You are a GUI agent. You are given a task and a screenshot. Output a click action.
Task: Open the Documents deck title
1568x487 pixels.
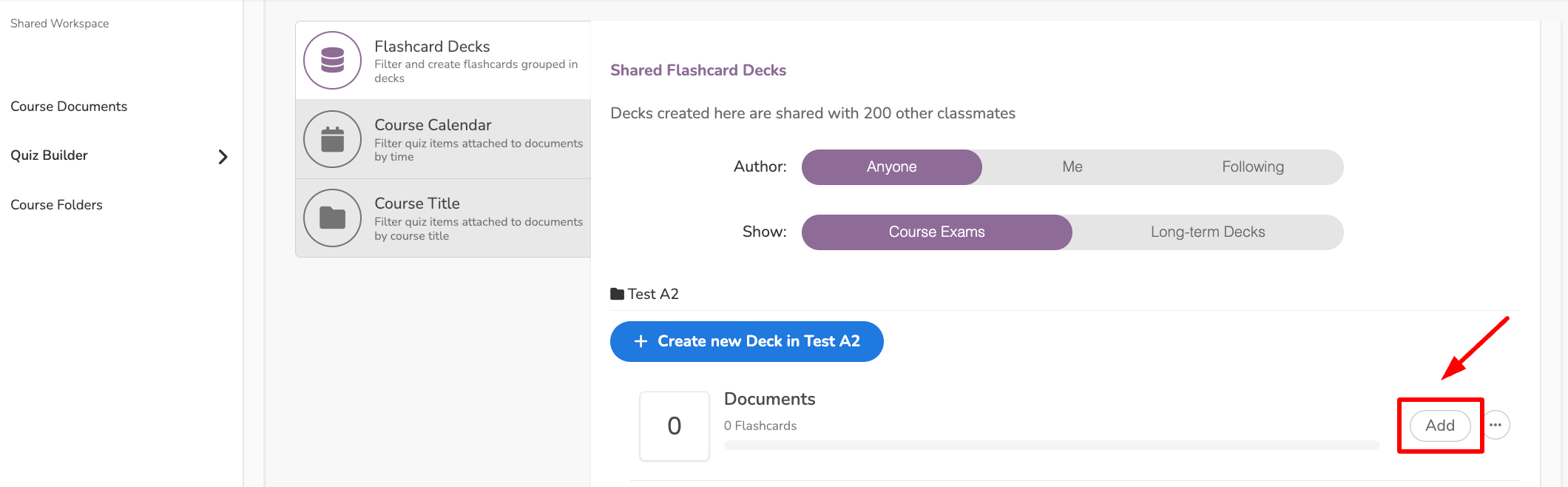click(x=769, y=399)
